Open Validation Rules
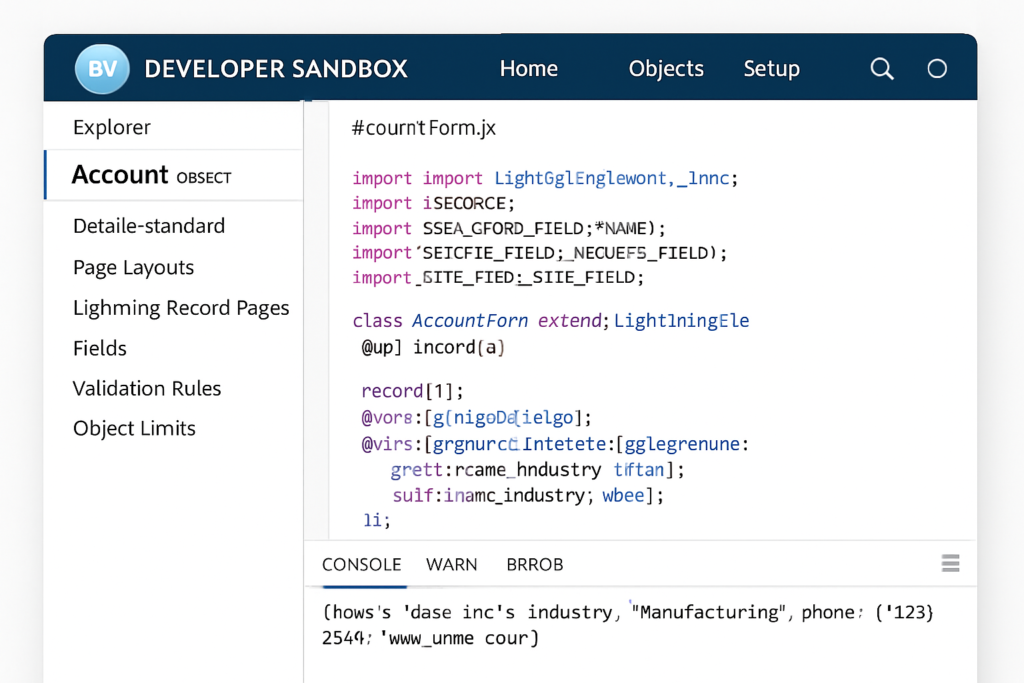Image resolution: width=1024 pixels, height=683 pixels. click(146, 388)
